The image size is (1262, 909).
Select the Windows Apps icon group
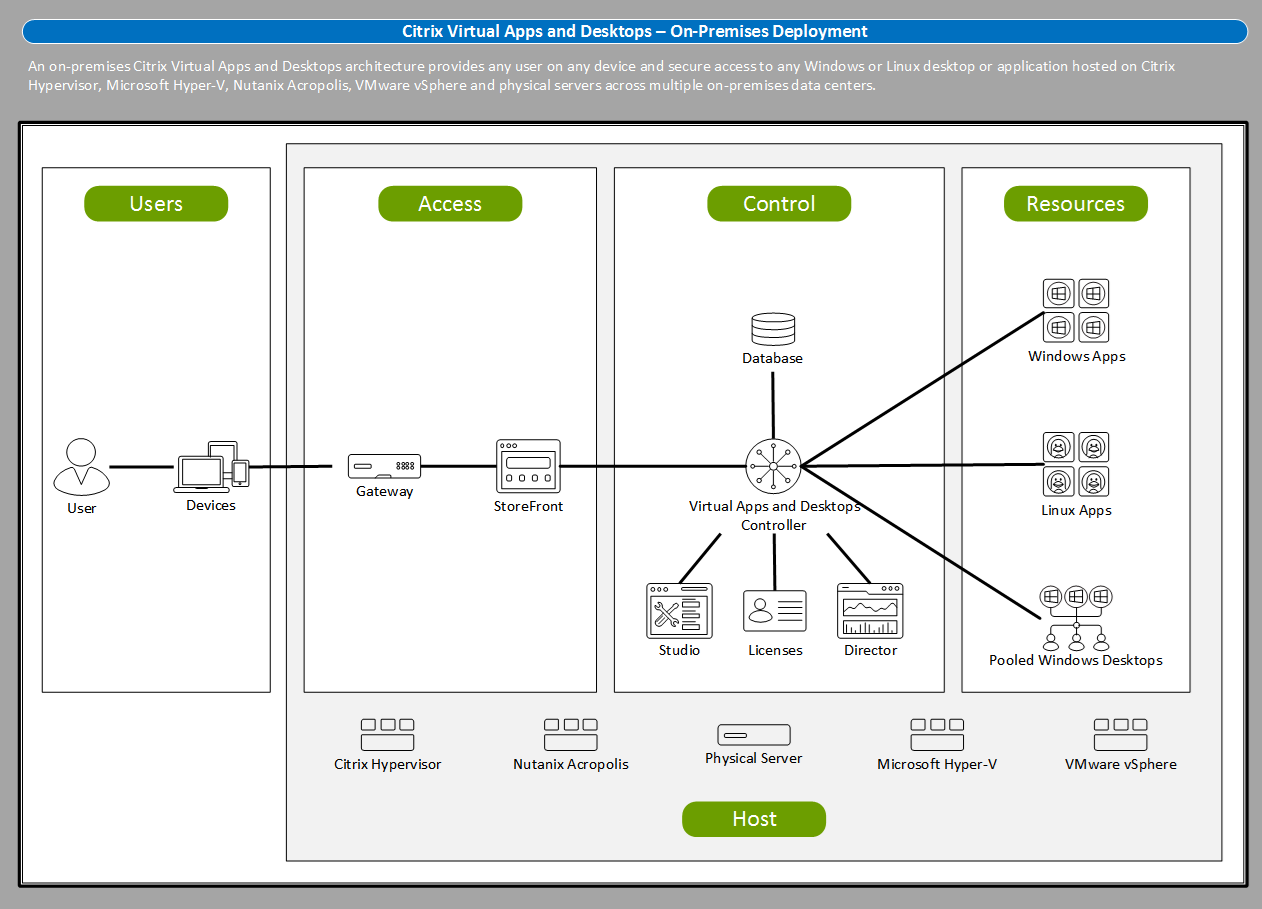1077,311
